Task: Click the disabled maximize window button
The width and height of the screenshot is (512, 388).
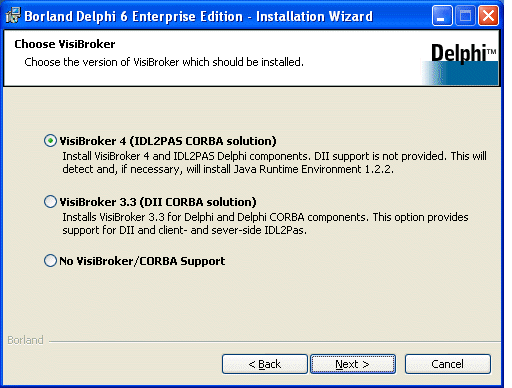Action: 465,16
